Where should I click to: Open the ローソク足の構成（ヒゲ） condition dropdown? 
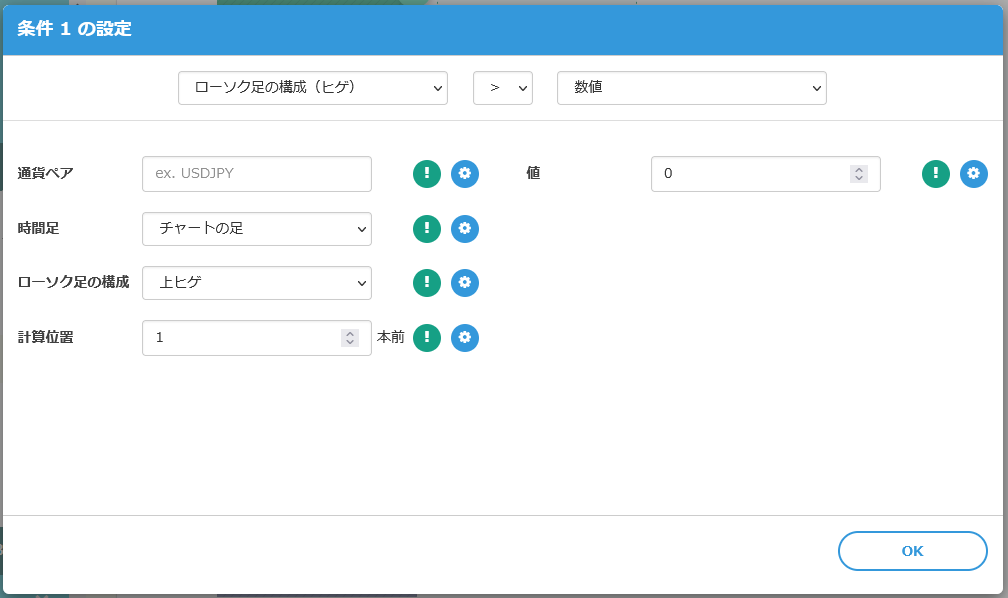[312, 88]
